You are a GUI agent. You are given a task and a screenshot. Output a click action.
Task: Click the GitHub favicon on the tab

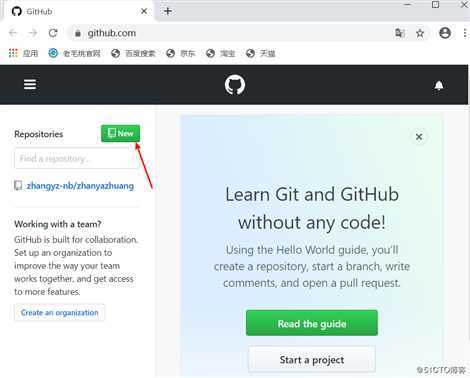[x=16, y=11]
